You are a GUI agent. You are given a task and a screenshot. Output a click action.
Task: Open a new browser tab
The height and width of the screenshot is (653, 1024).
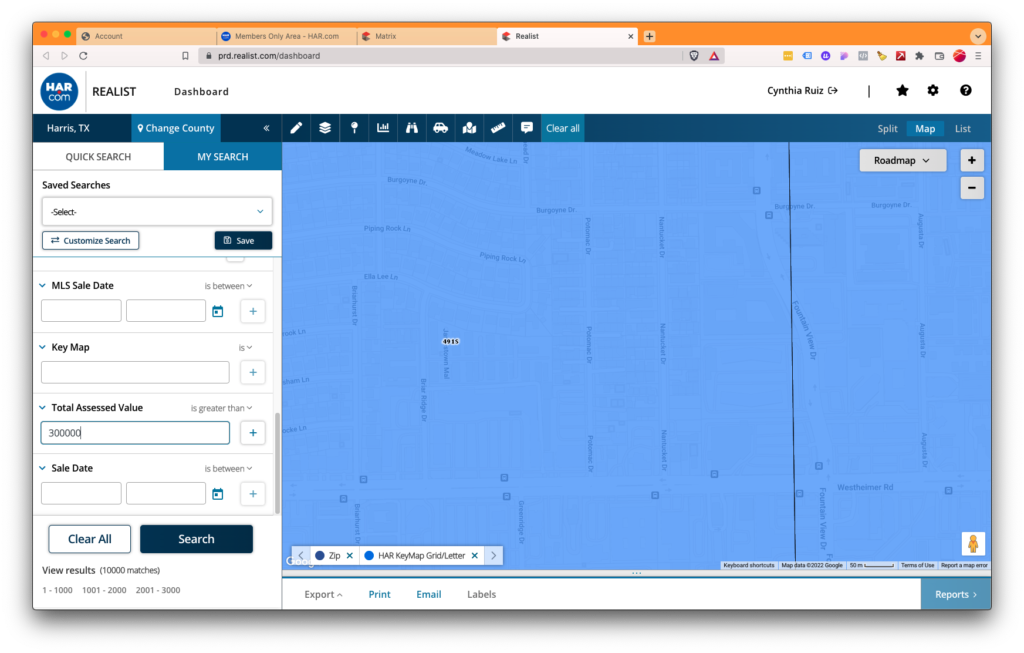(x=649, y=37)
